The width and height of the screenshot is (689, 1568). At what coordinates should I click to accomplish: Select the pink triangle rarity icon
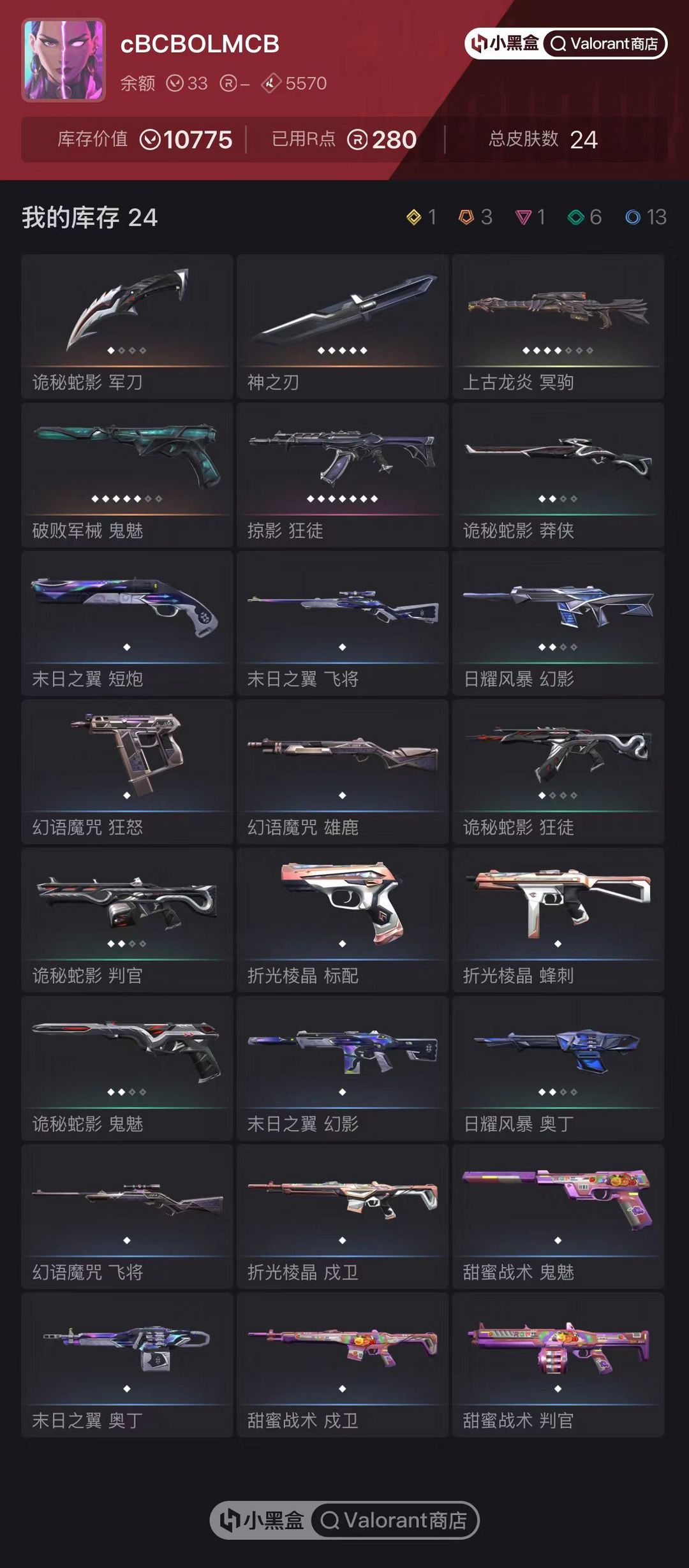[523, 217]
